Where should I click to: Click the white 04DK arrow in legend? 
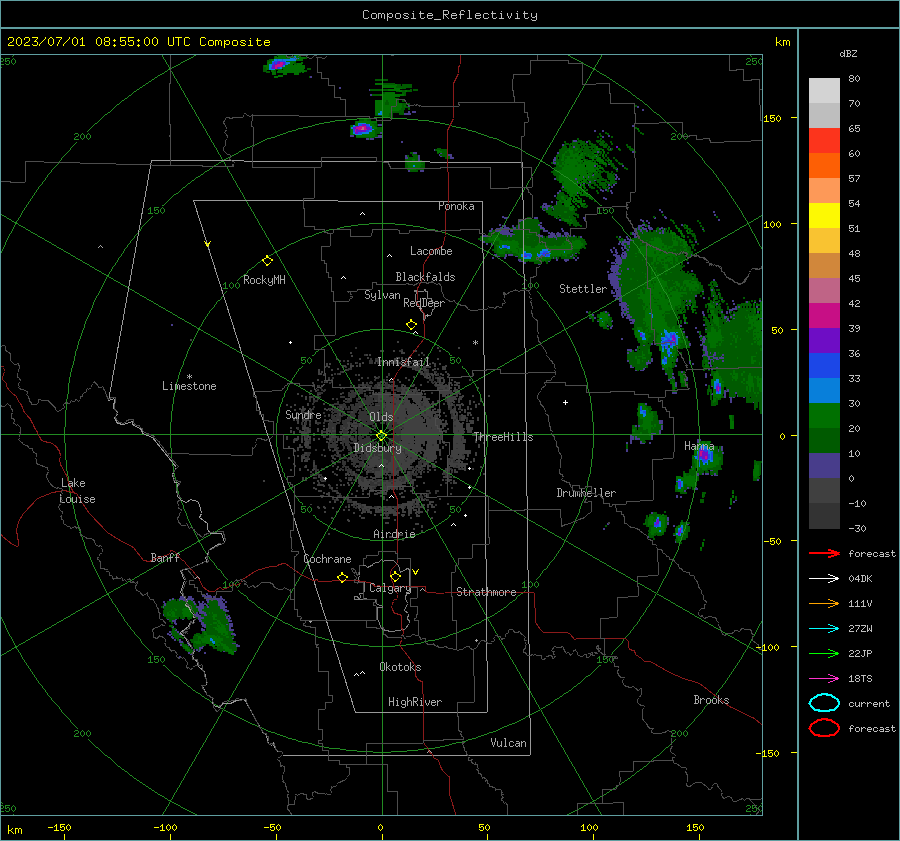point(824,579)
